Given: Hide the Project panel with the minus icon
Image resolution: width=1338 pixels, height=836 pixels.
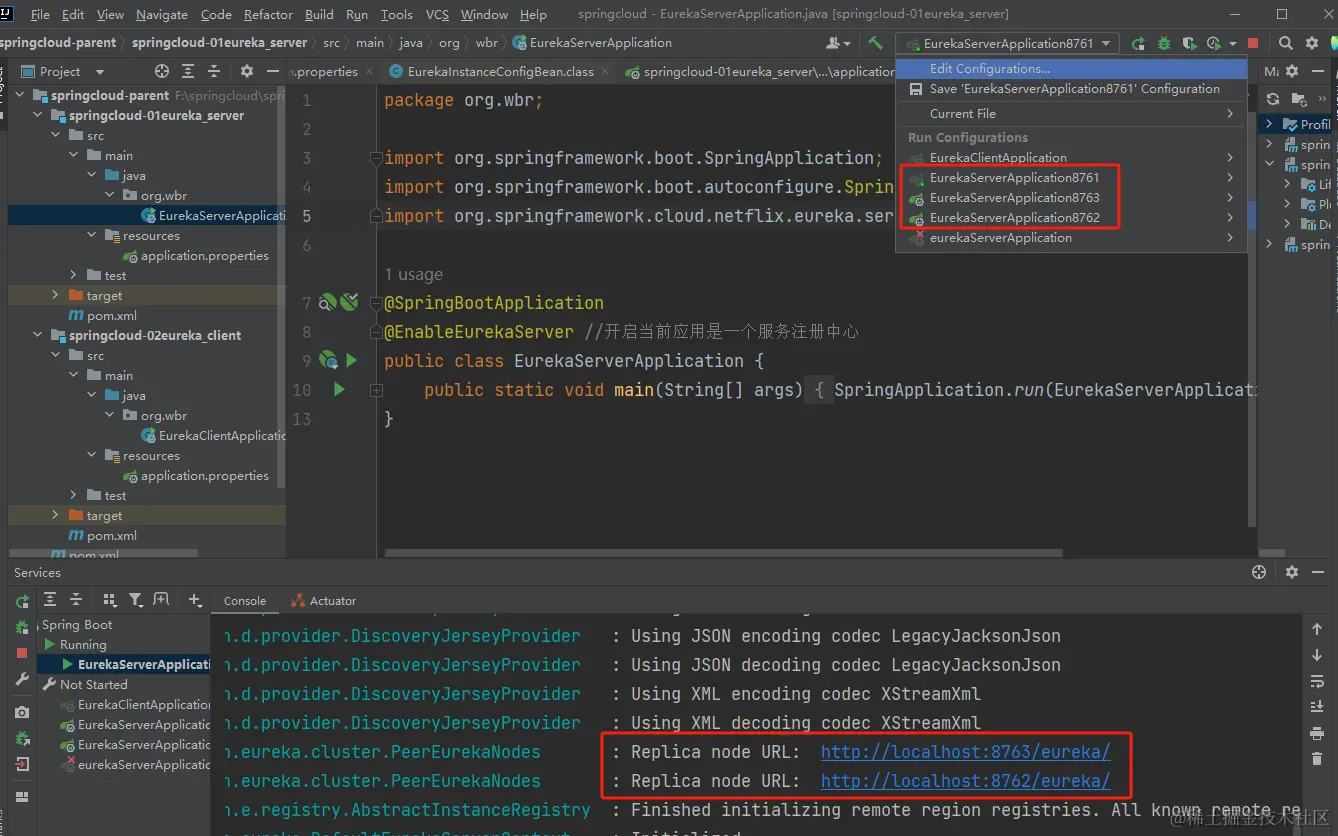Looking at the screenshot, I should pyautogui.click(x=274, y=71).
